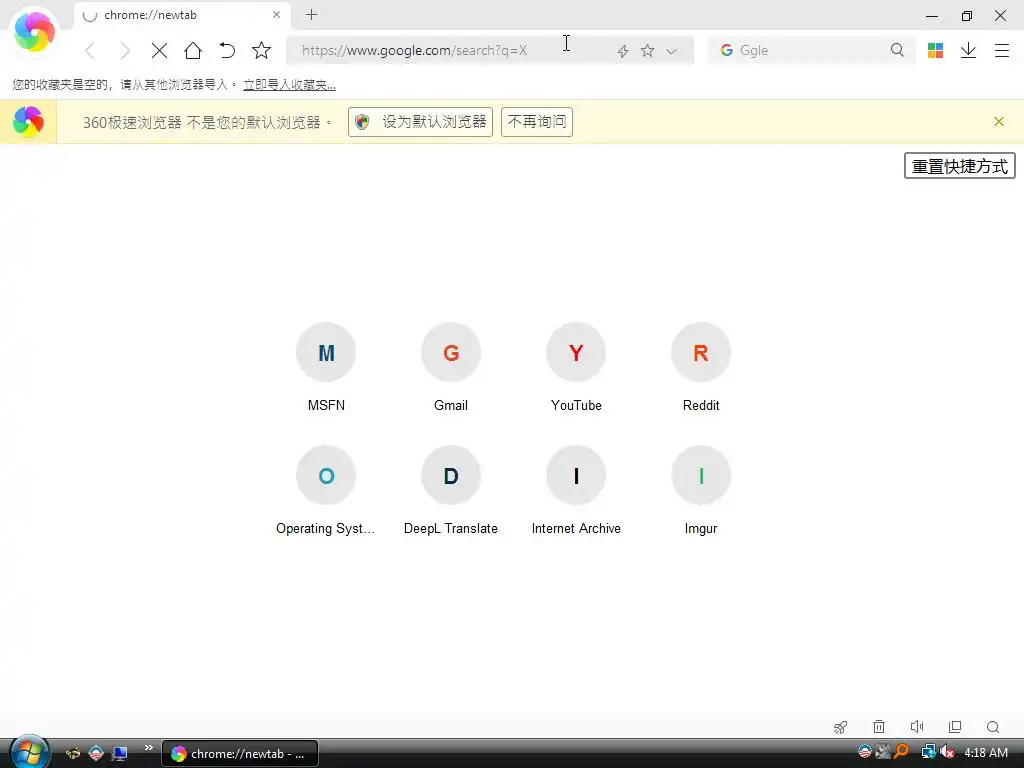
Task: Click the window split status icon
Action: (955, 727)
